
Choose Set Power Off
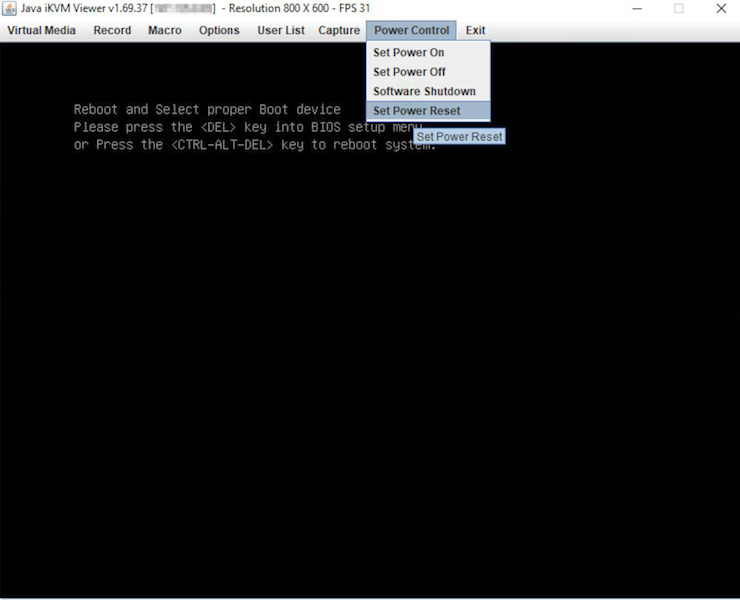point(429,72)
